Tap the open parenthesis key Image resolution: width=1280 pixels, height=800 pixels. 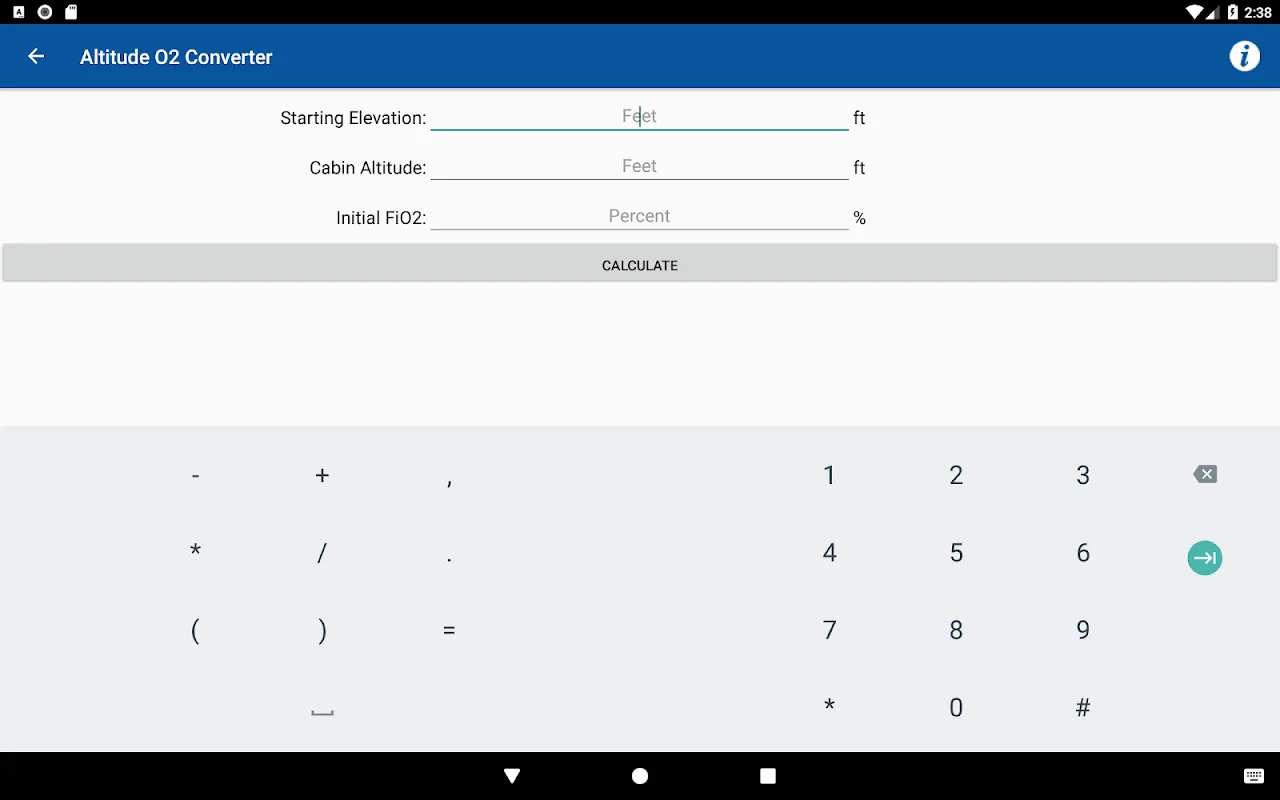(195, 630)
